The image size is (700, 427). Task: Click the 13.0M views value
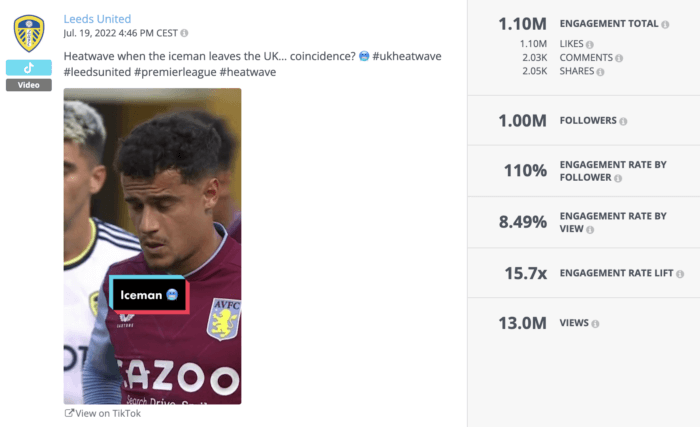[522, 323]
